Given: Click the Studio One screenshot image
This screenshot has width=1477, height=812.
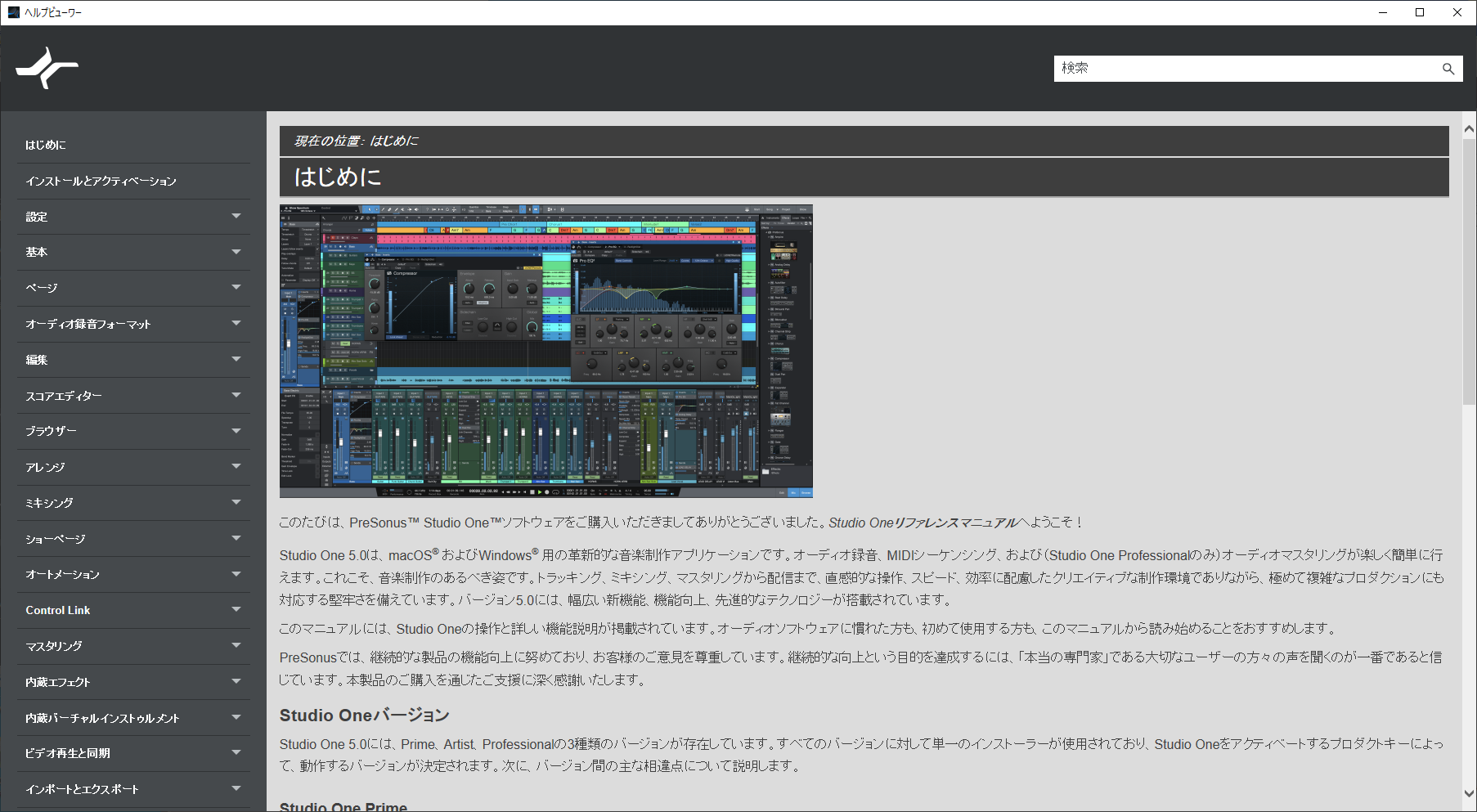Looking at the screenshot, I should [x=546, y=351].
